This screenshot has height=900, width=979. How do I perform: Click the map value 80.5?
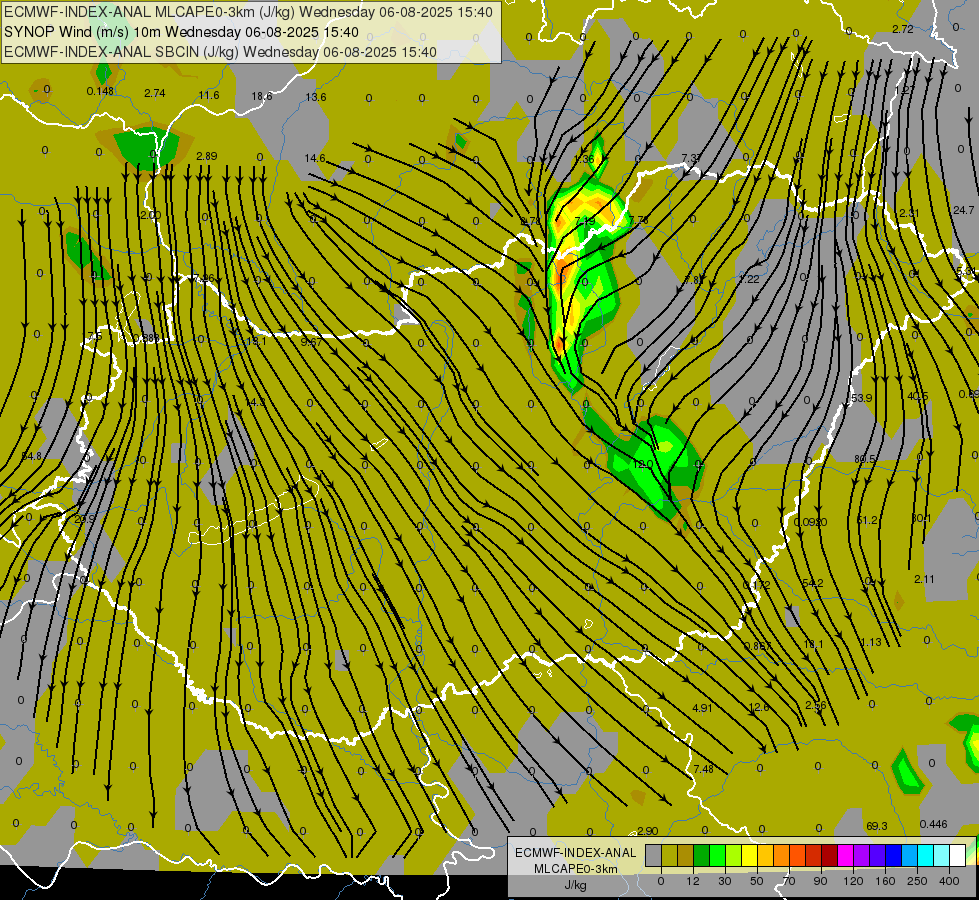click(x=865, y=459)
